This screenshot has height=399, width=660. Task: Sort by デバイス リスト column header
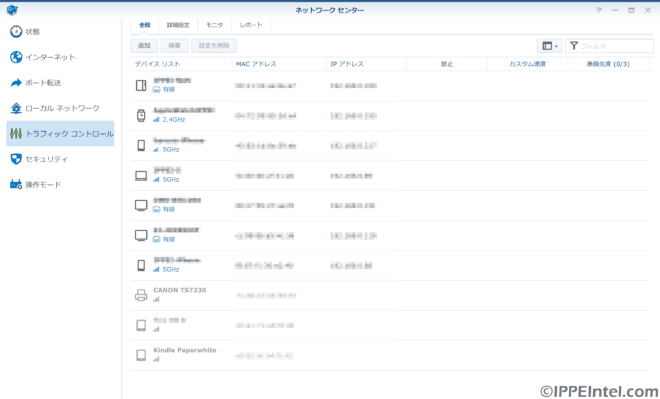click(181, 64)
